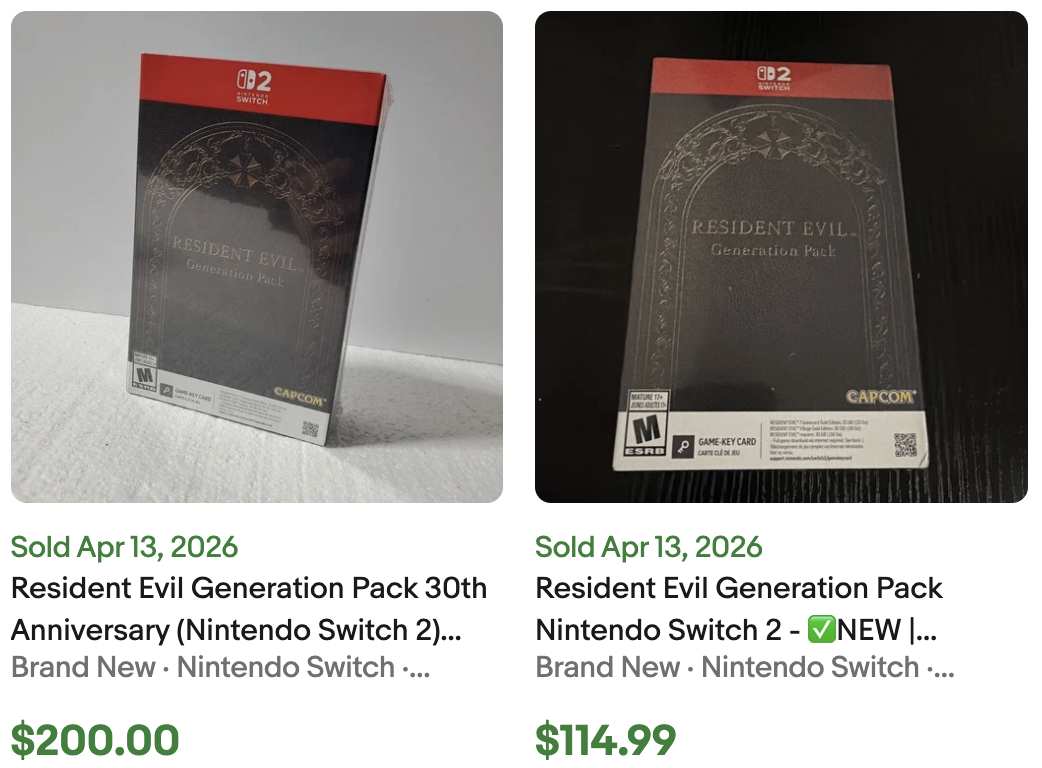Open the right Resident Evil listing thumbnail
Image resolution: width=1042 pixels, height=768 pixels.
[783, 256]
